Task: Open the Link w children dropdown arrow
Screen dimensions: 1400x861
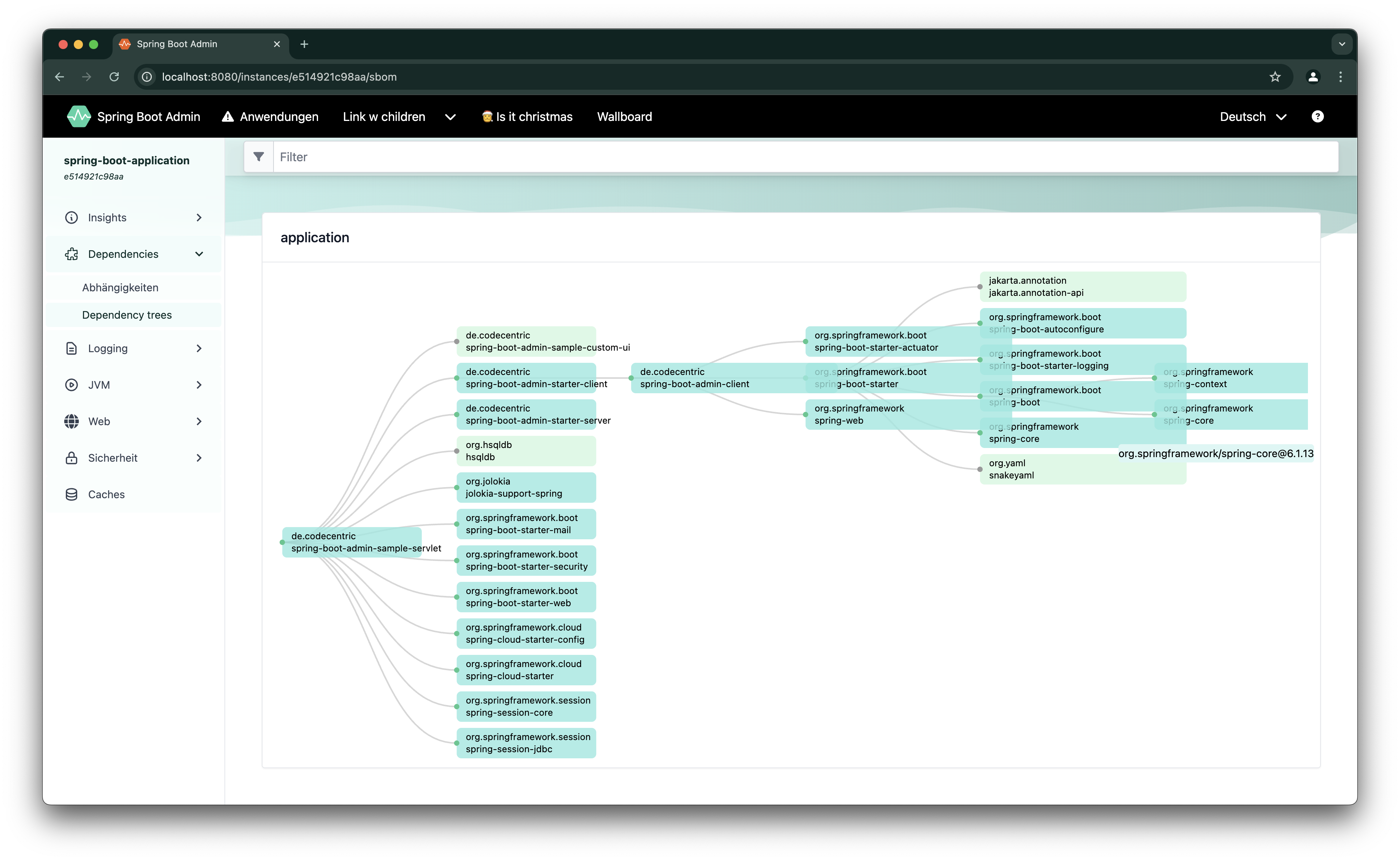Action: (450, 117)
